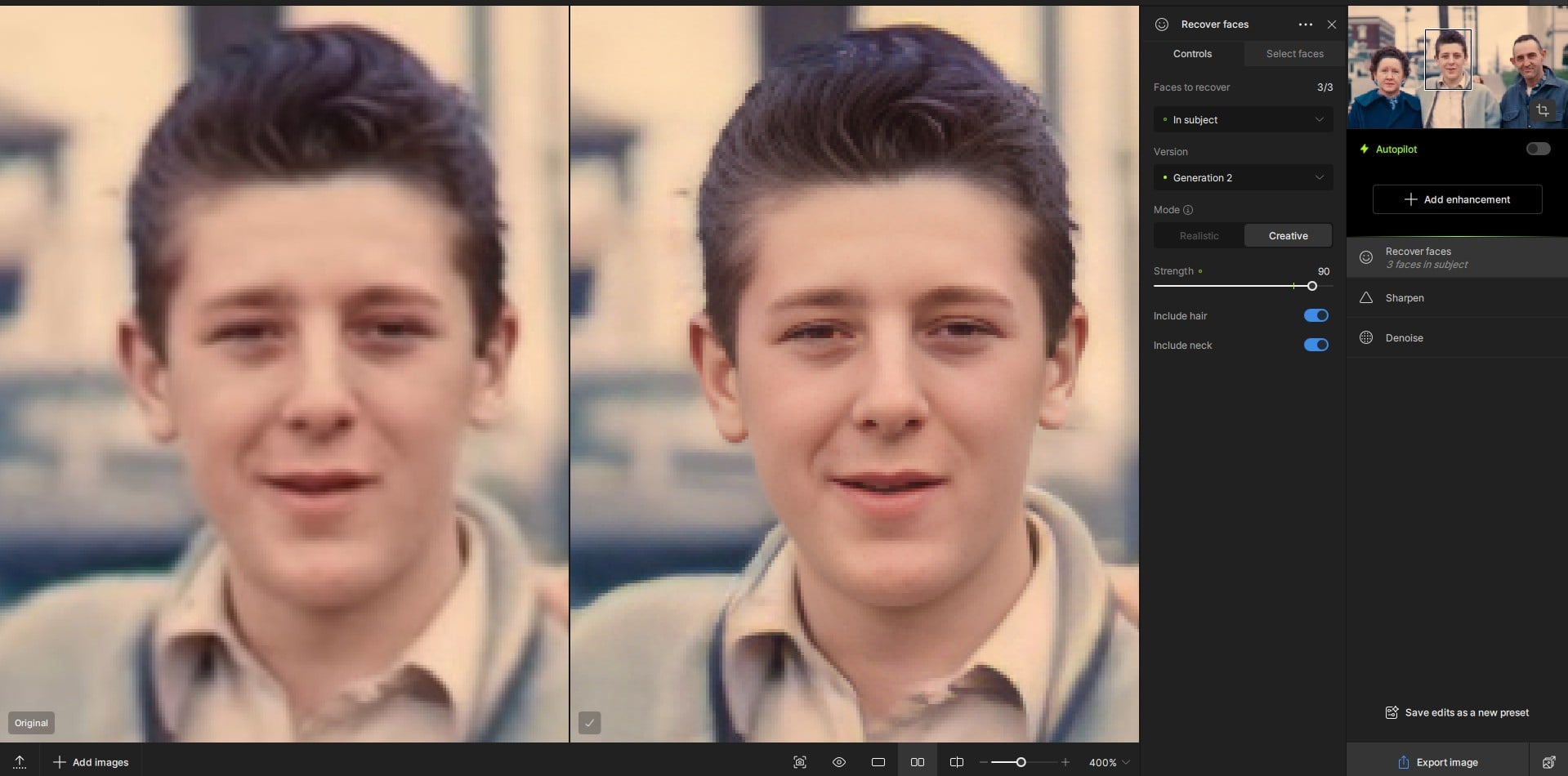Click the Add enhancement button
1568x776 pixels.
[1457, 199]
